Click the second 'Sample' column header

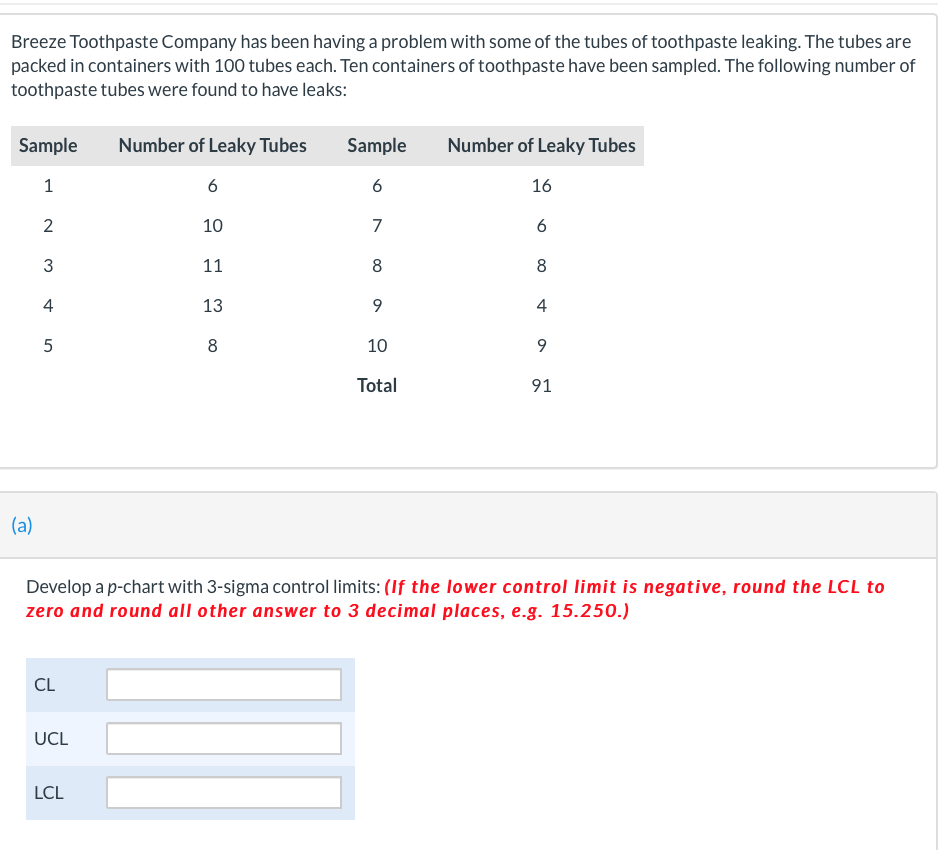377,145
